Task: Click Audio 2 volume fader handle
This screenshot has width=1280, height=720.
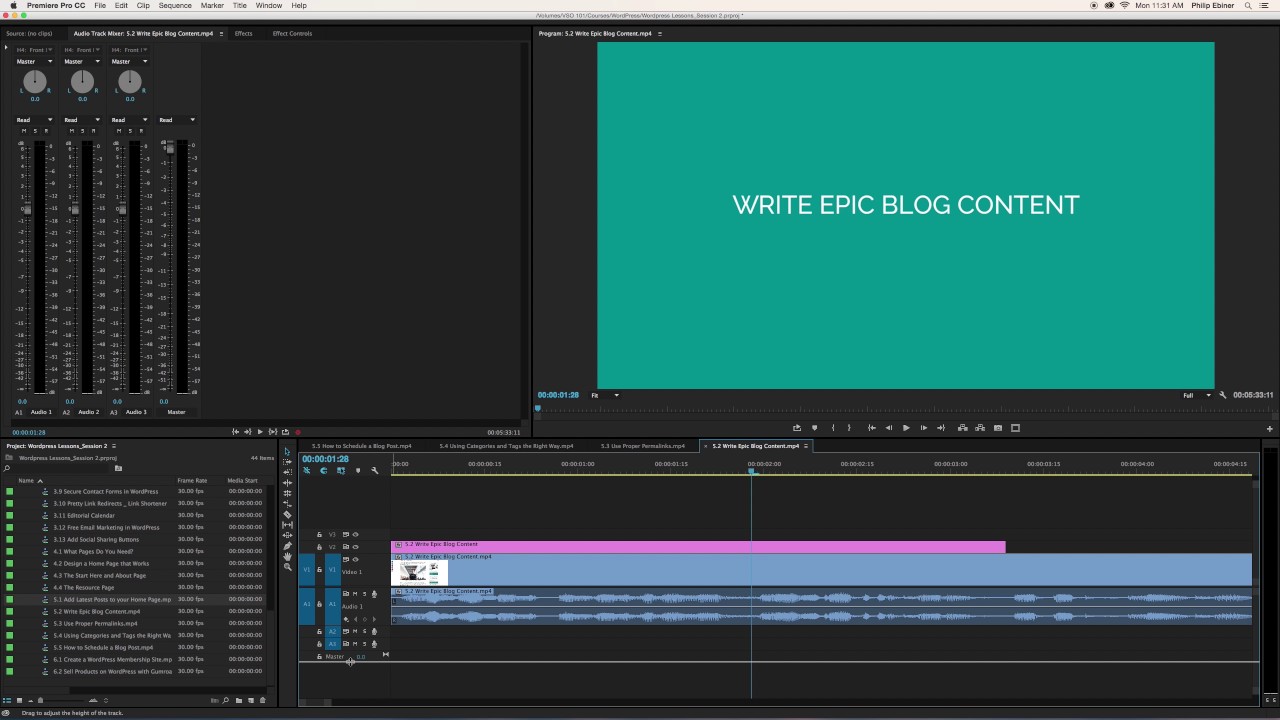Action: pos(75,207)
